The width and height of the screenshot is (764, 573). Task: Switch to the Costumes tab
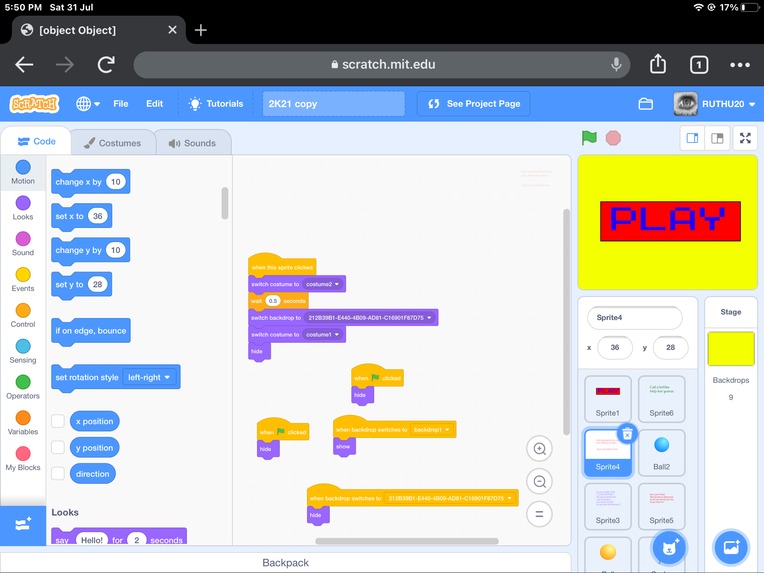click(x=113, y=143)
